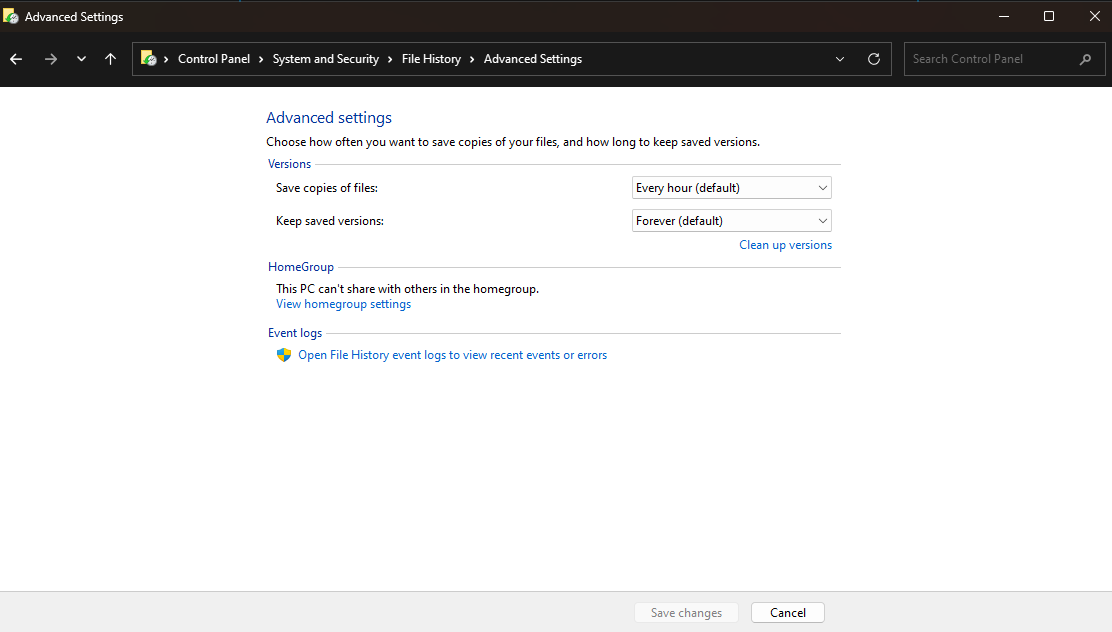Click the Save changes button

tap(686, 613)
